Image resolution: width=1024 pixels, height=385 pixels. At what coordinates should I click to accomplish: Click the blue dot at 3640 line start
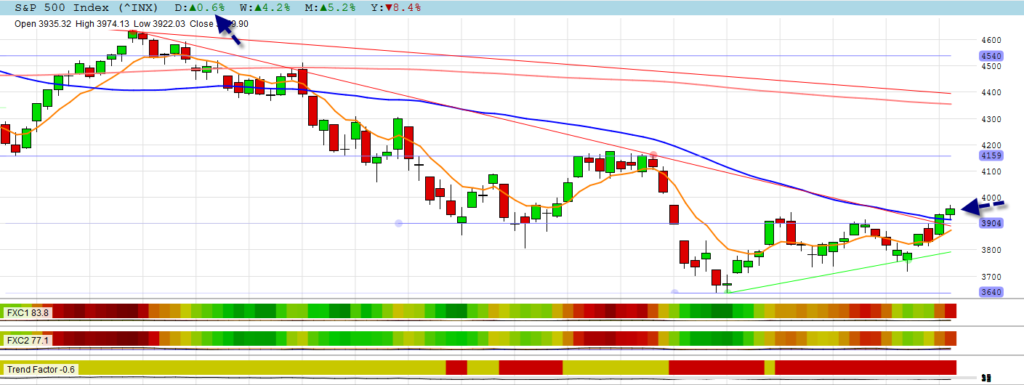(675, 292)
